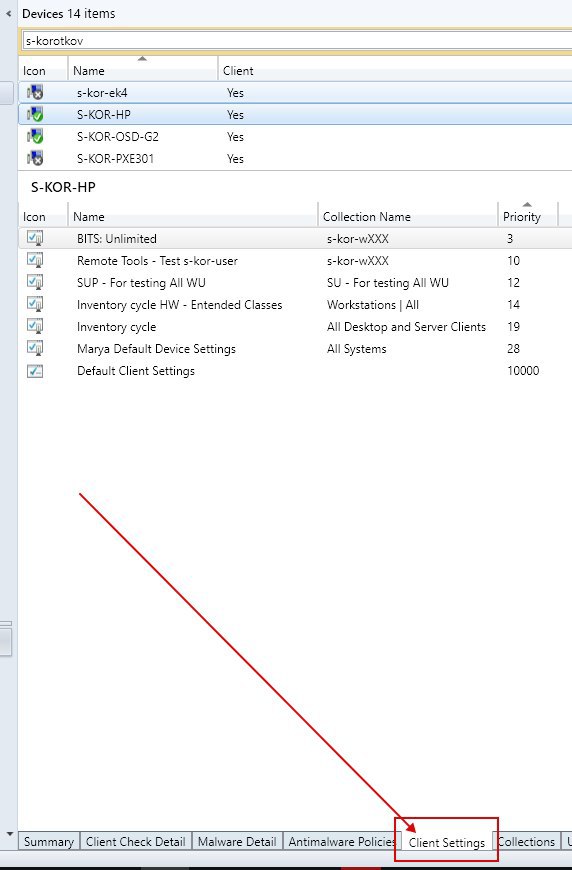Switch to the Antimalware Policies tab

pyautogui.click(x=342, y=842)
